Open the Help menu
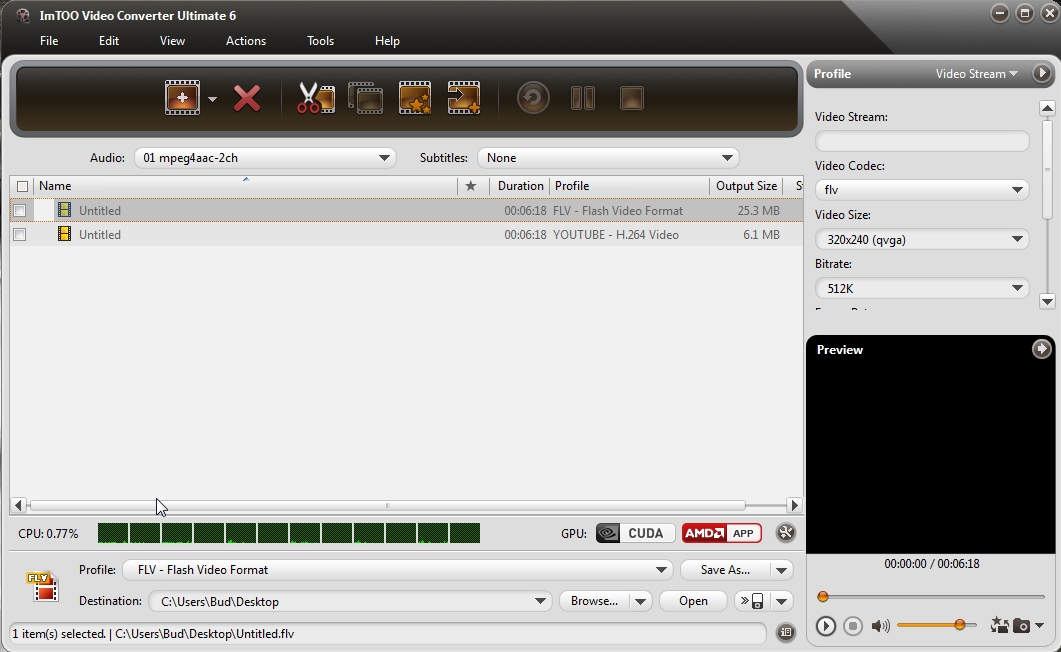 coord(387,41)
